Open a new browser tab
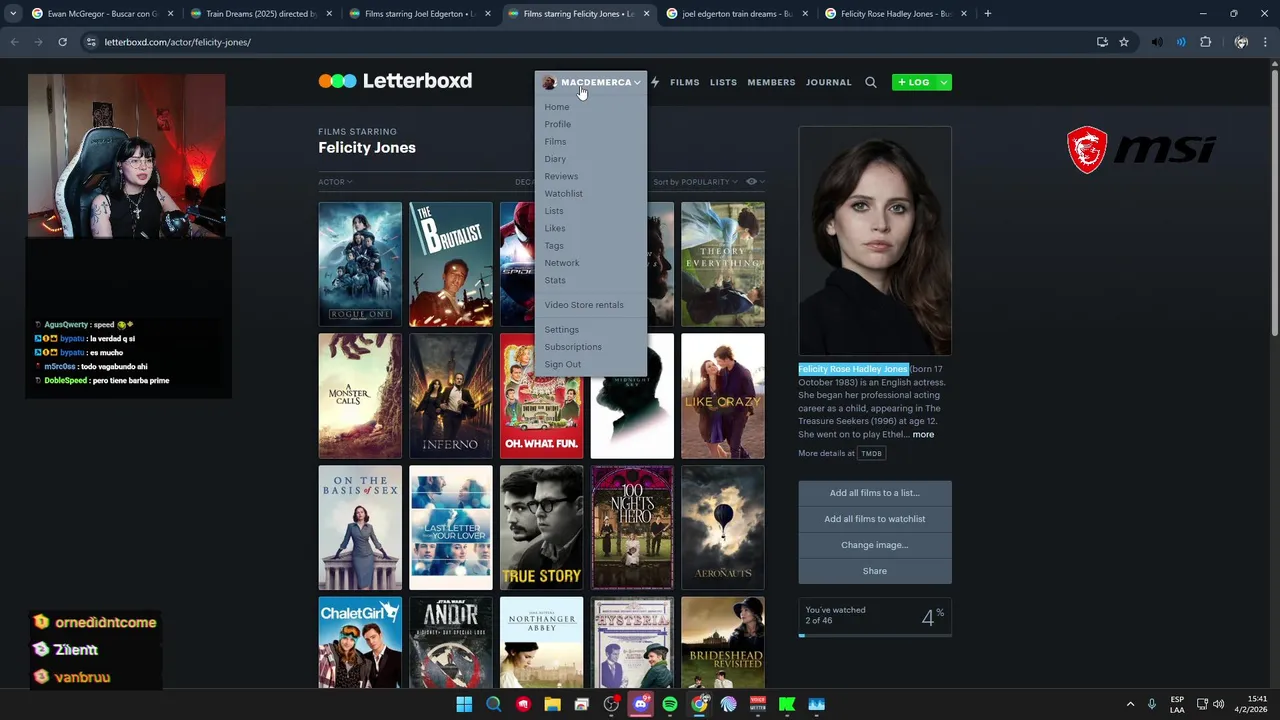 pos(987,14)
